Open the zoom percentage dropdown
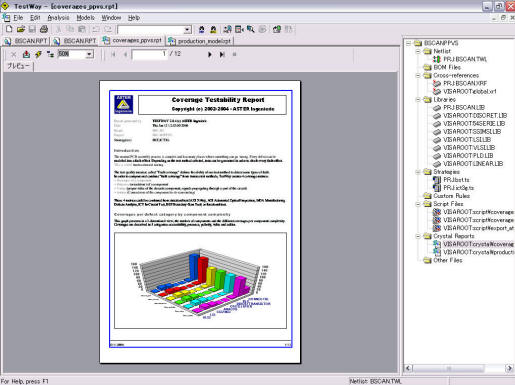Viewport: 515px width, 385px height. (x=89, y=54)
